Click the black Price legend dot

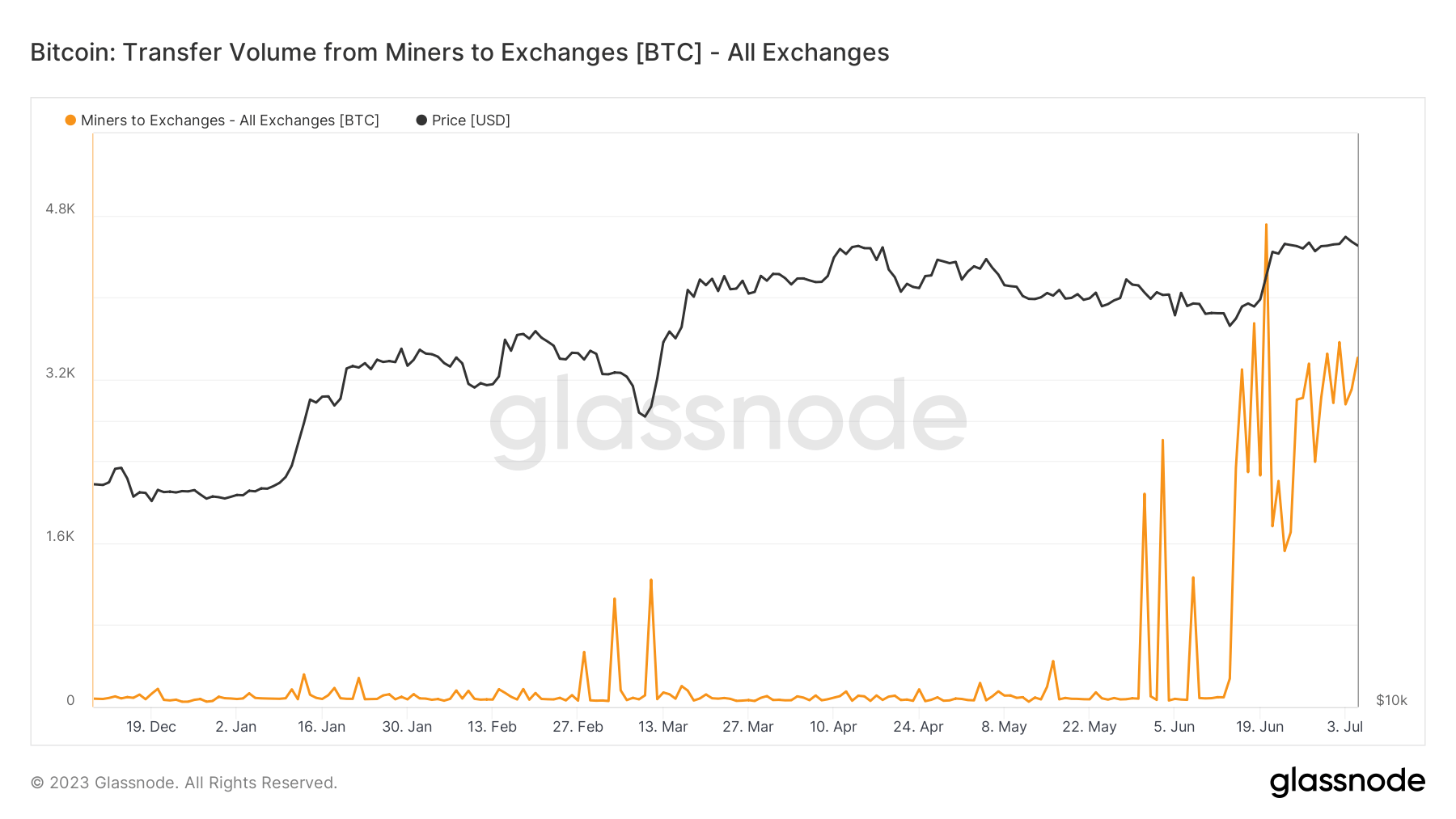pyautogui.click(x=421, y=120)
